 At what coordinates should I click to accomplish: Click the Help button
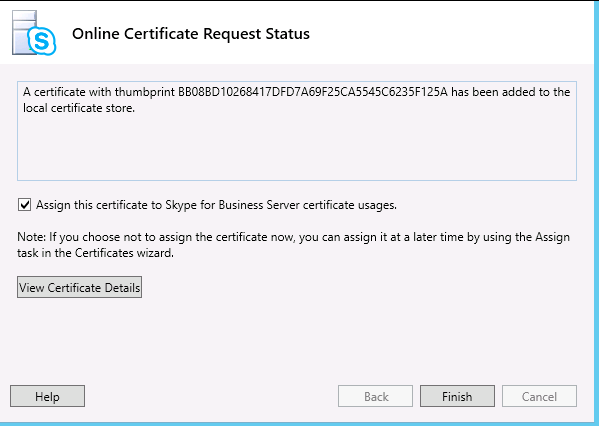tap(47, 396)
